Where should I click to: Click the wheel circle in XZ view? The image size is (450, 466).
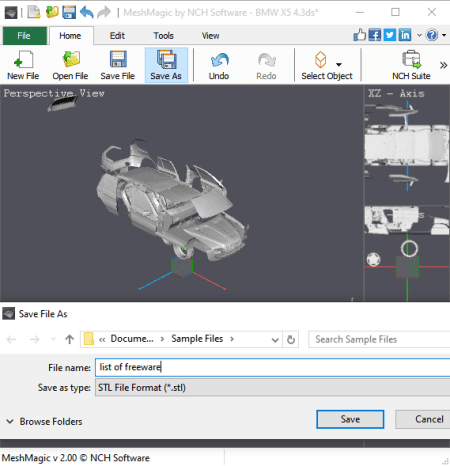409,248
